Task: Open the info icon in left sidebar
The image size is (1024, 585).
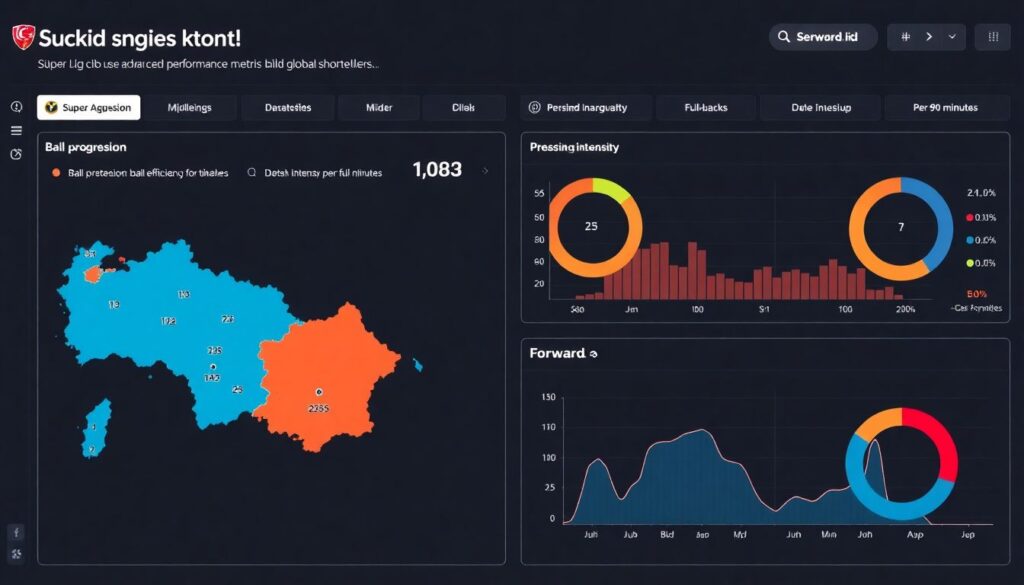Action: tap(16, 107)
